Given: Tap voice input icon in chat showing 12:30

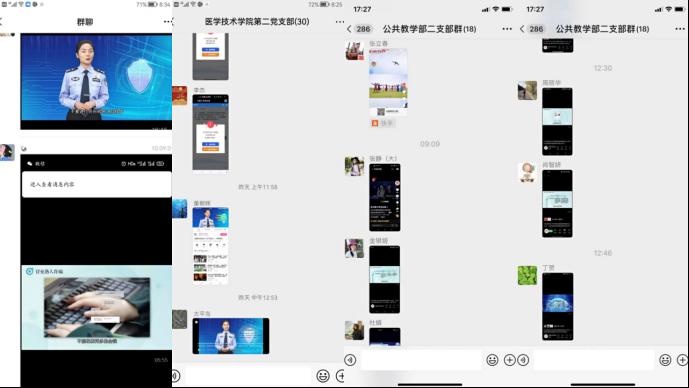Looking at the screenshot, I should coord(523,360).
